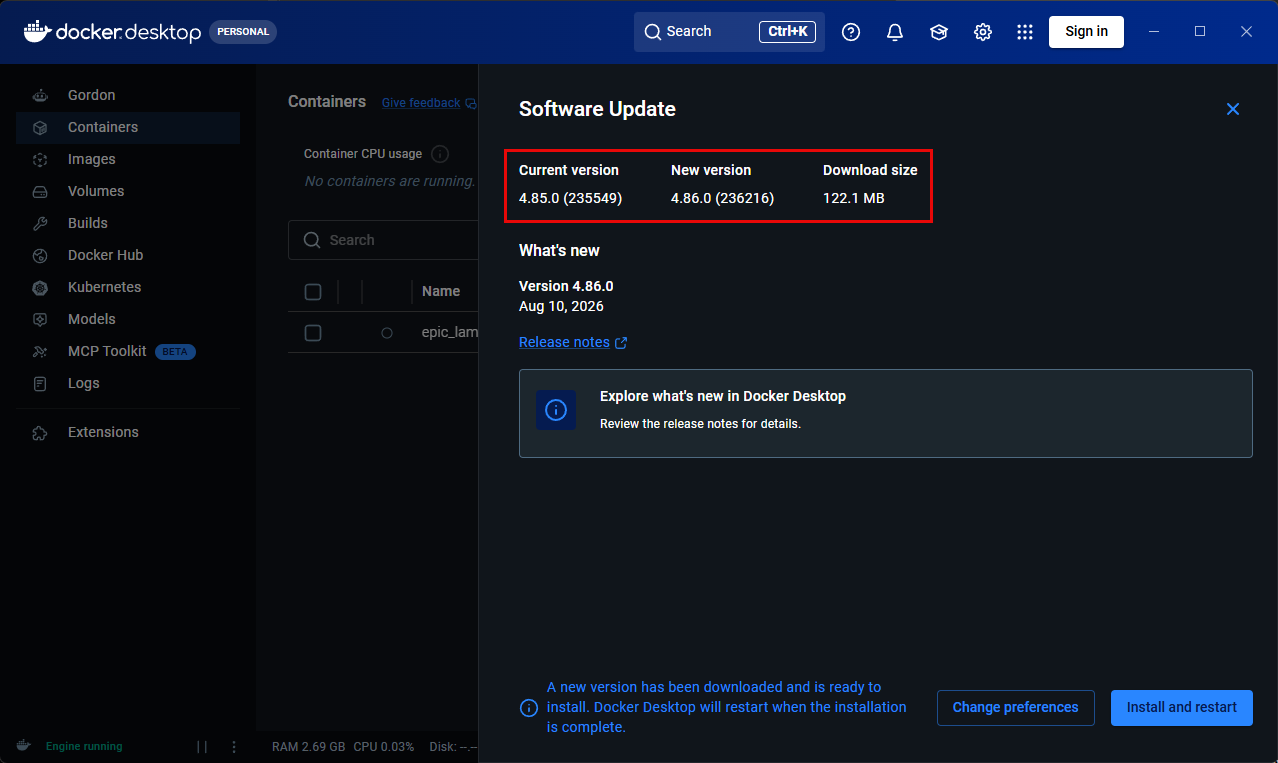Open the Models page
This screenshot has width=1278, height=763.
pyautogui.click(x=128, y=319)
